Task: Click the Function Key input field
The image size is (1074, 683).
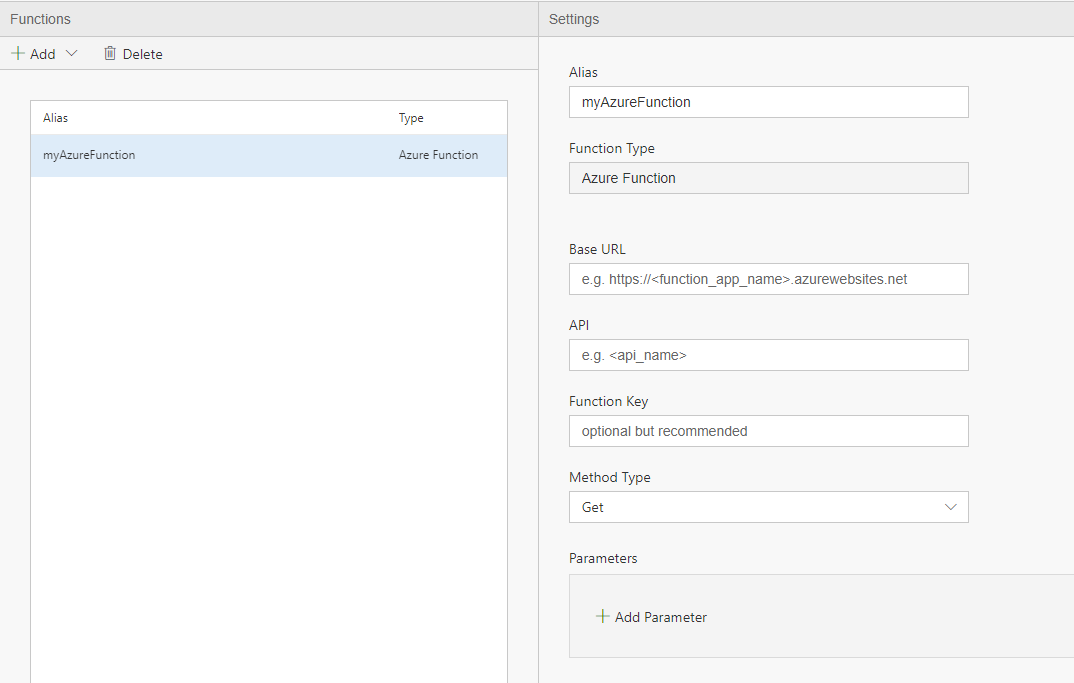Action: pos(768,431)
